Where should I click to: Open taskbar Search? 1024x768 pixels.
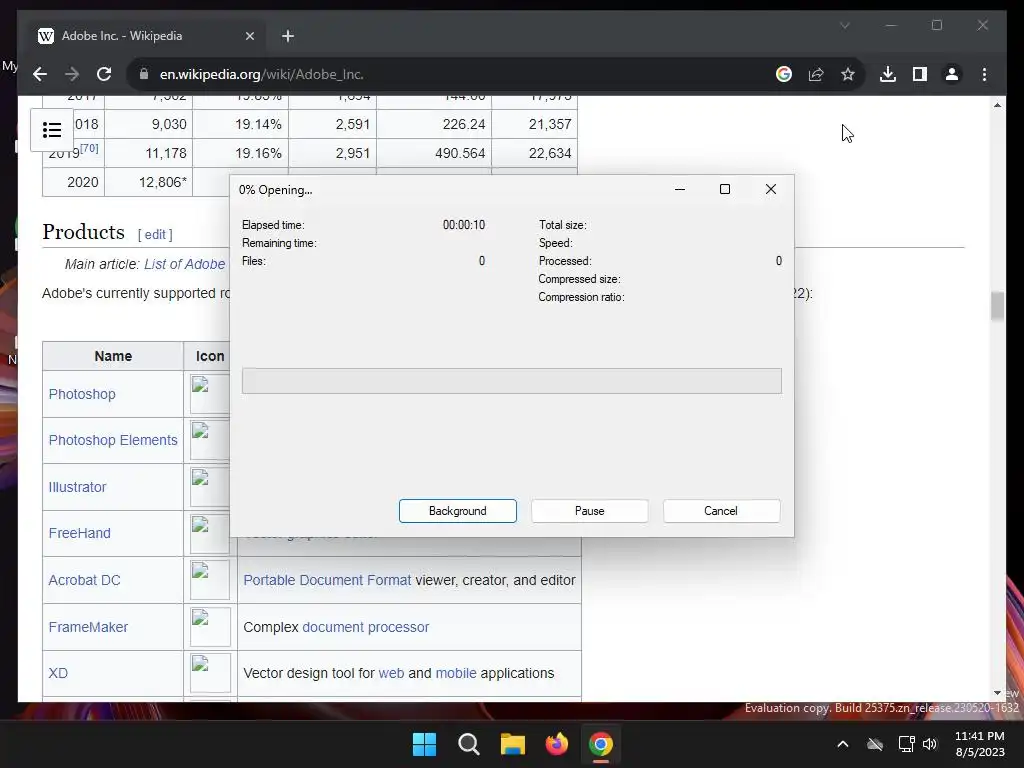click(468, 744)
